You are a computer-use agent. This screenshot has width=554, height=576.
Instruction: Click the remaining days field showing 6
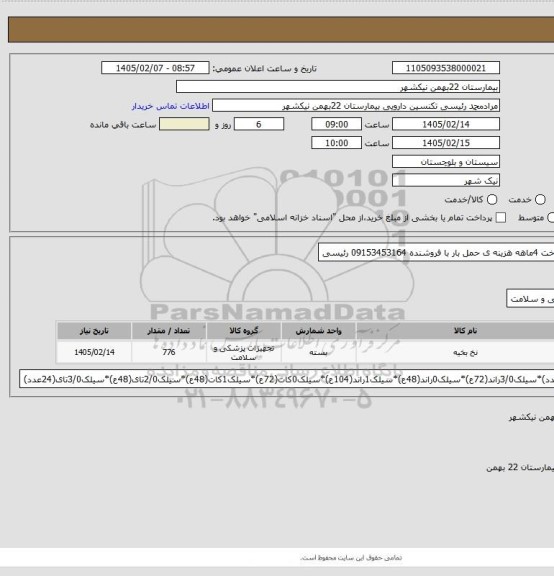pos(259,124)
